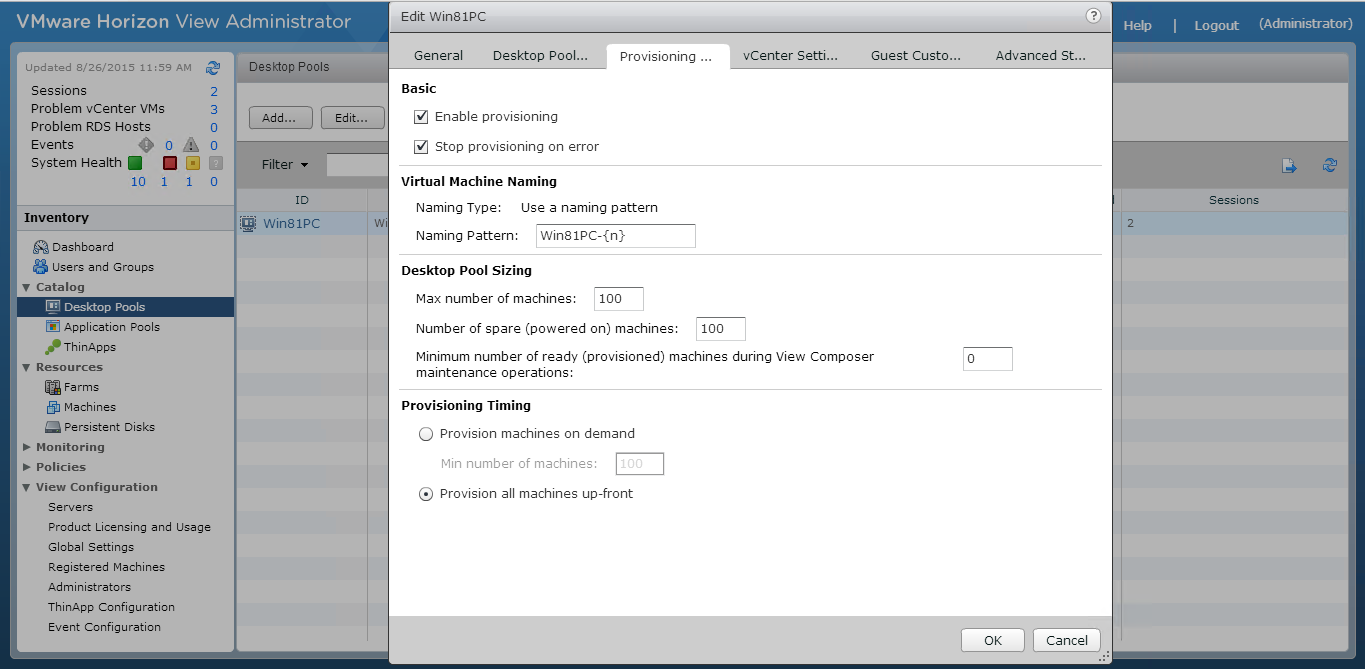Click into the Naming Pattern field

coord(616,236)
